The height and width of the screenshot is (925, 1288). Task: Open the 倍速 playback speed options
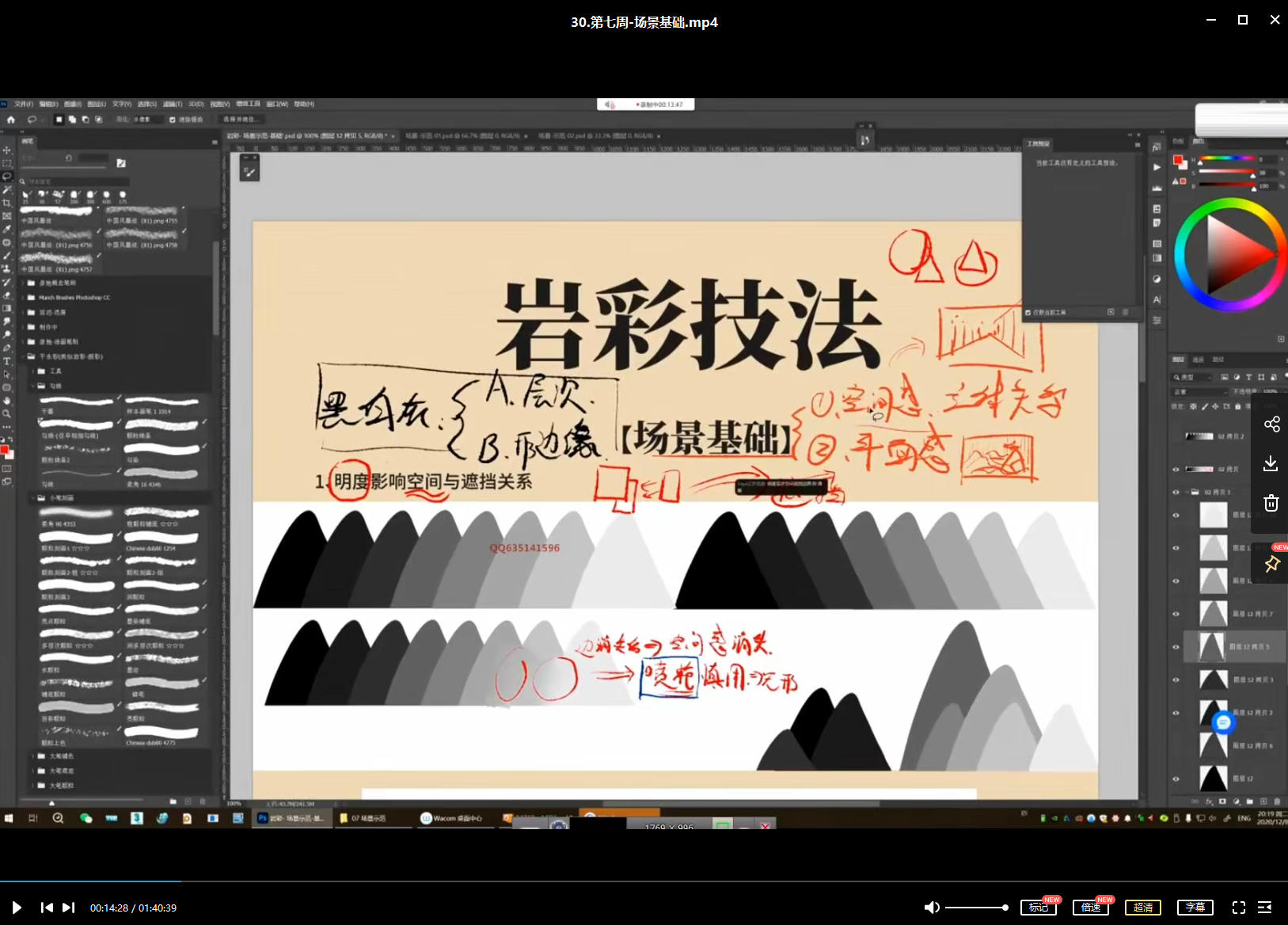click(x=1091, y=908)
